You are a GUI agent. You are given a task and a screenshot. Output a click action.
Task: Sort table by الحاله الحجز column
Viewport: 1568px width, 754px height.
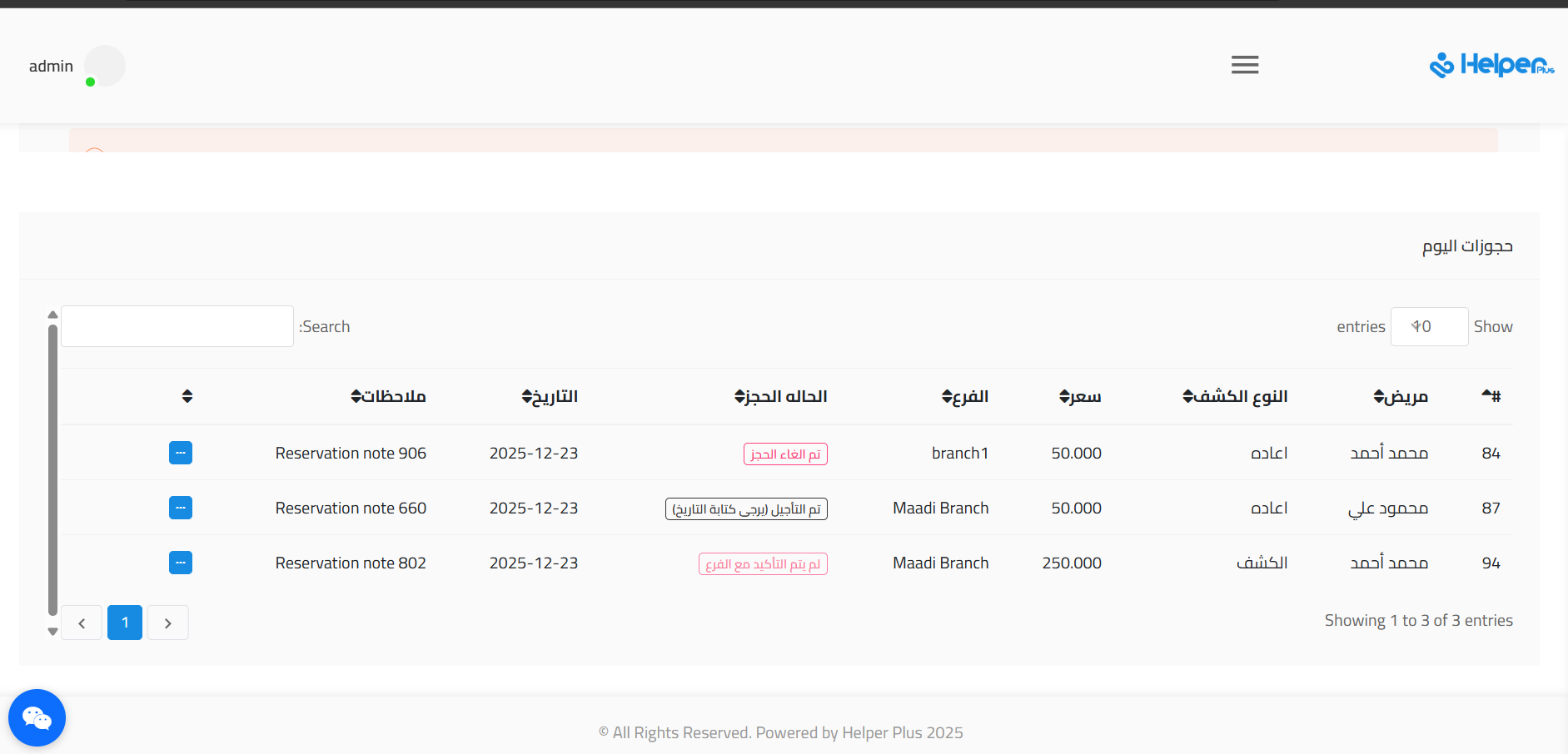click(x=780, y=396)
